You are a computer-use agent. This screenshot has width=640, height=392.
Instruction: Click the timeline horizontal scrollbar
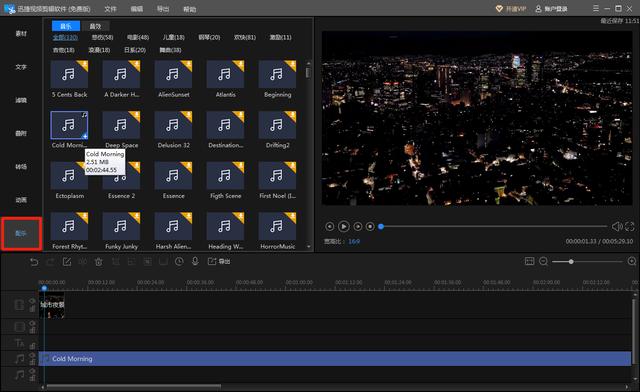tap(133, 386)
